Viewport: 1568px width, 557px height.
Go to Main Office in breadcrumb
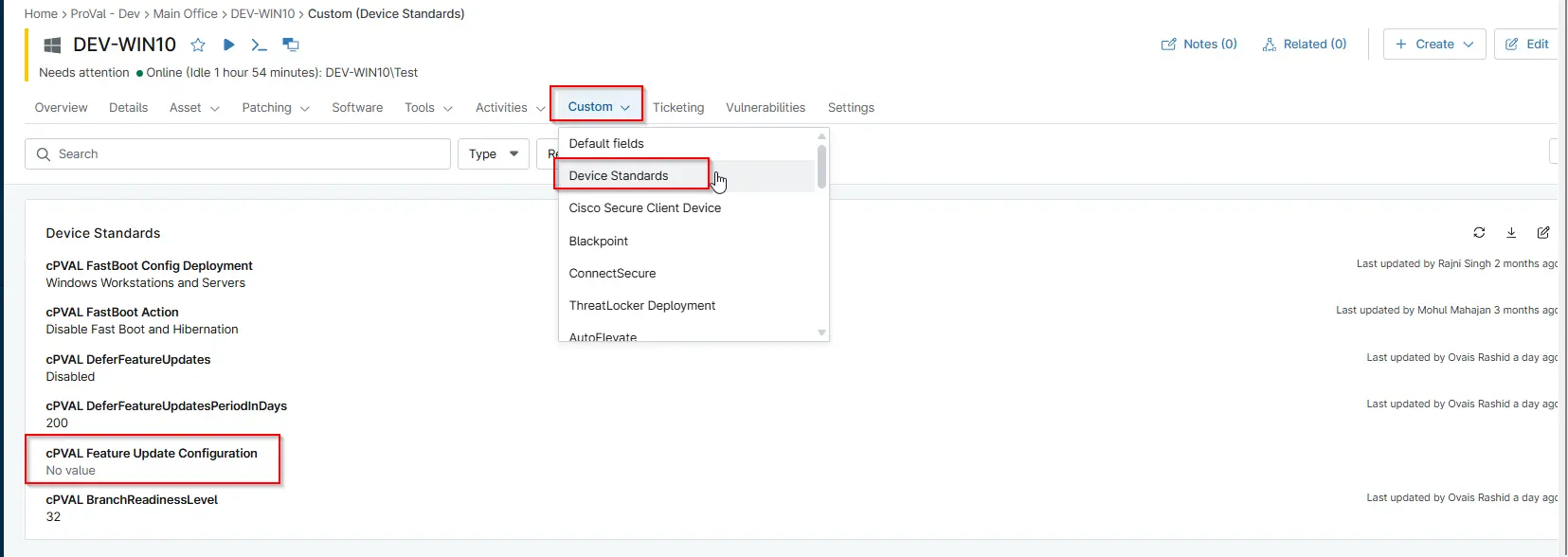(186, 14)
